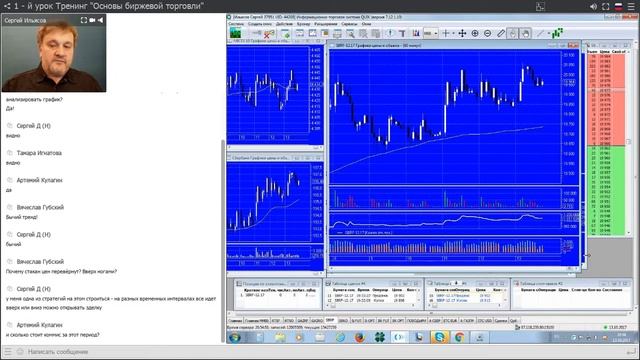Open the folder icon in the Windows taskbar
Viewport: 640px width, 360px height.
point(280,338)
